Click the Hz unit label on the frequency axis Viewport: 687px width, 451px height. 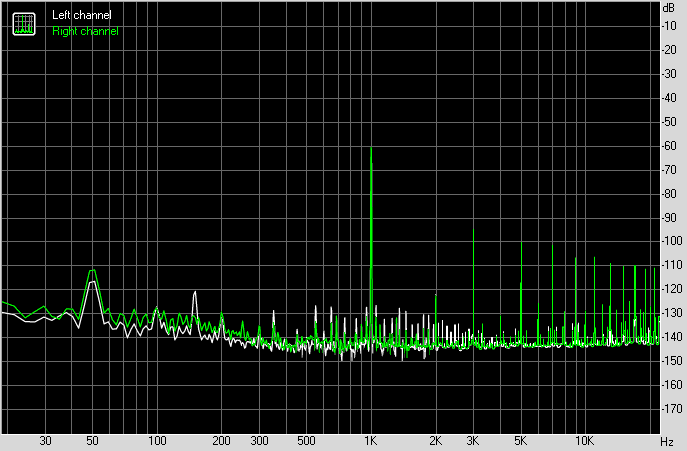(x=667, y=441)
